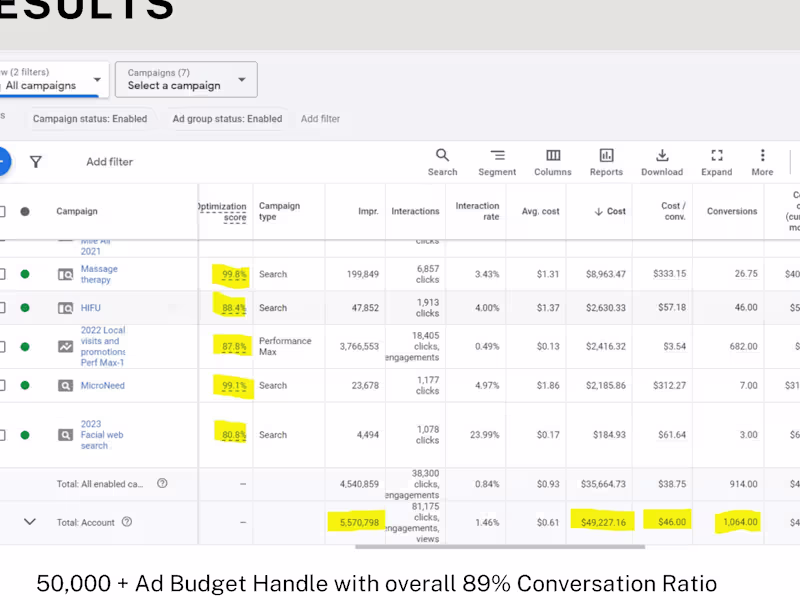This screenshot has width=800, height=600.
Task: Click Campaign status: Enabled filter chip
Action: point(90,119)
